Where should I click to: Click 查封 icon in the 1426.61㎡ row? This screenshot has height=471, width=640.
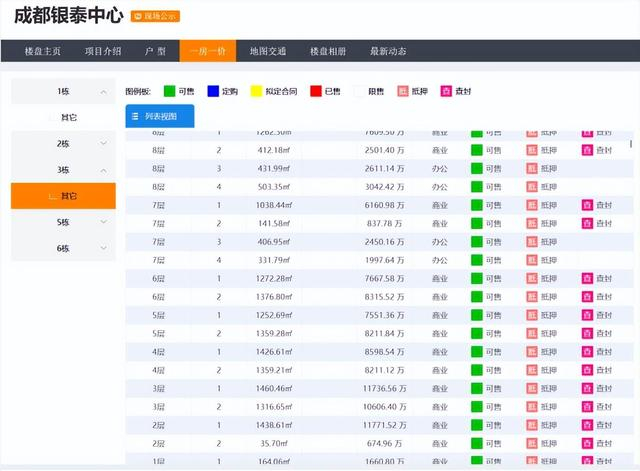pos(587,351)
